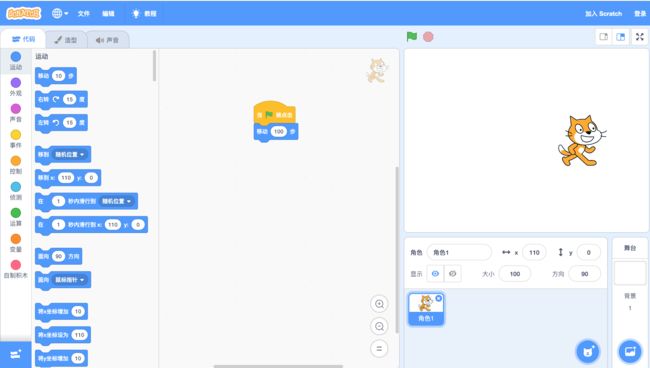Click the sprite direction field 90
The width and height of the screenshot is (650, 368).
(585, 274)
